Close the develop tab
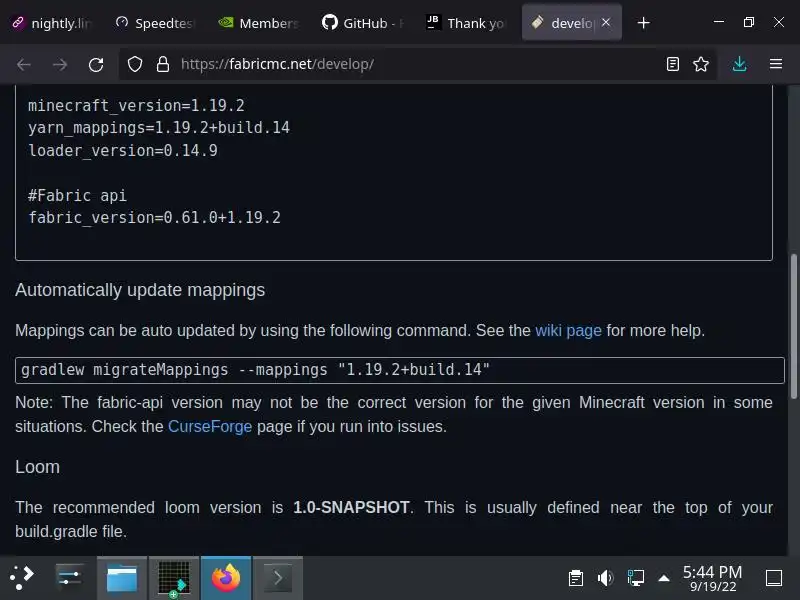 coord(606,22)
